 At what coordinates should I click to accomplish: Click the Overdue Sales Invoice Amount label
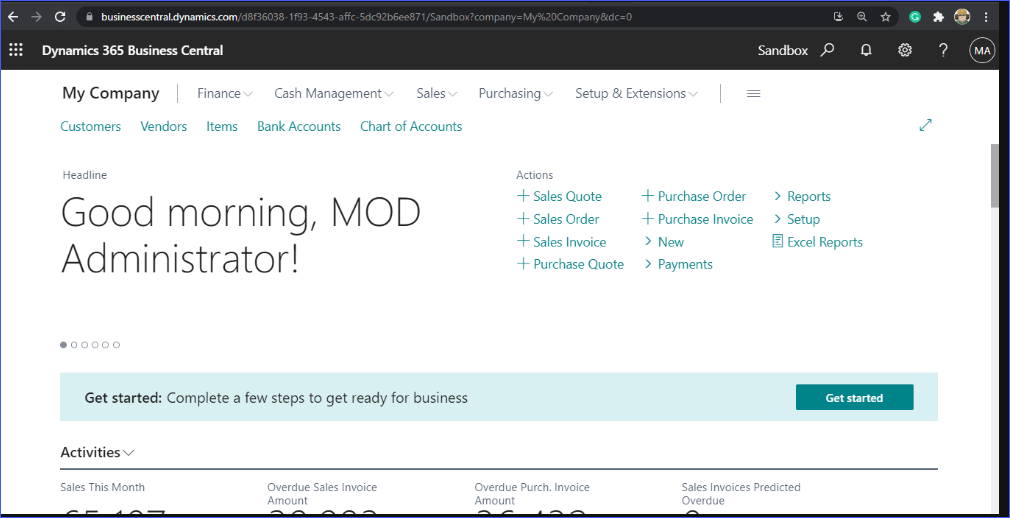[x=322, y=494]
